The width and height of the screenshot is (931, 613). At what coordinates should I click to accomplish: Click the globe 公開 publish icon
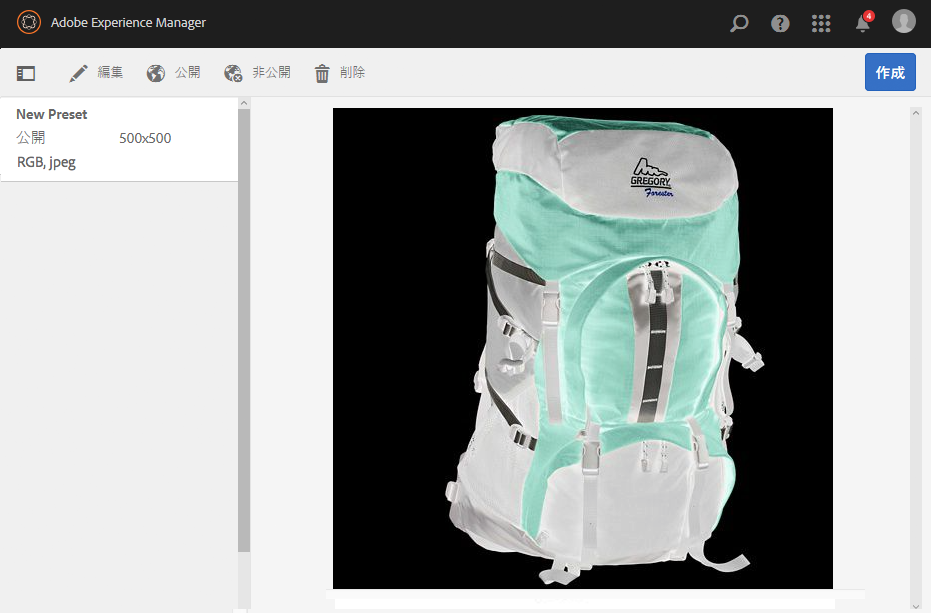click(156, 73)
